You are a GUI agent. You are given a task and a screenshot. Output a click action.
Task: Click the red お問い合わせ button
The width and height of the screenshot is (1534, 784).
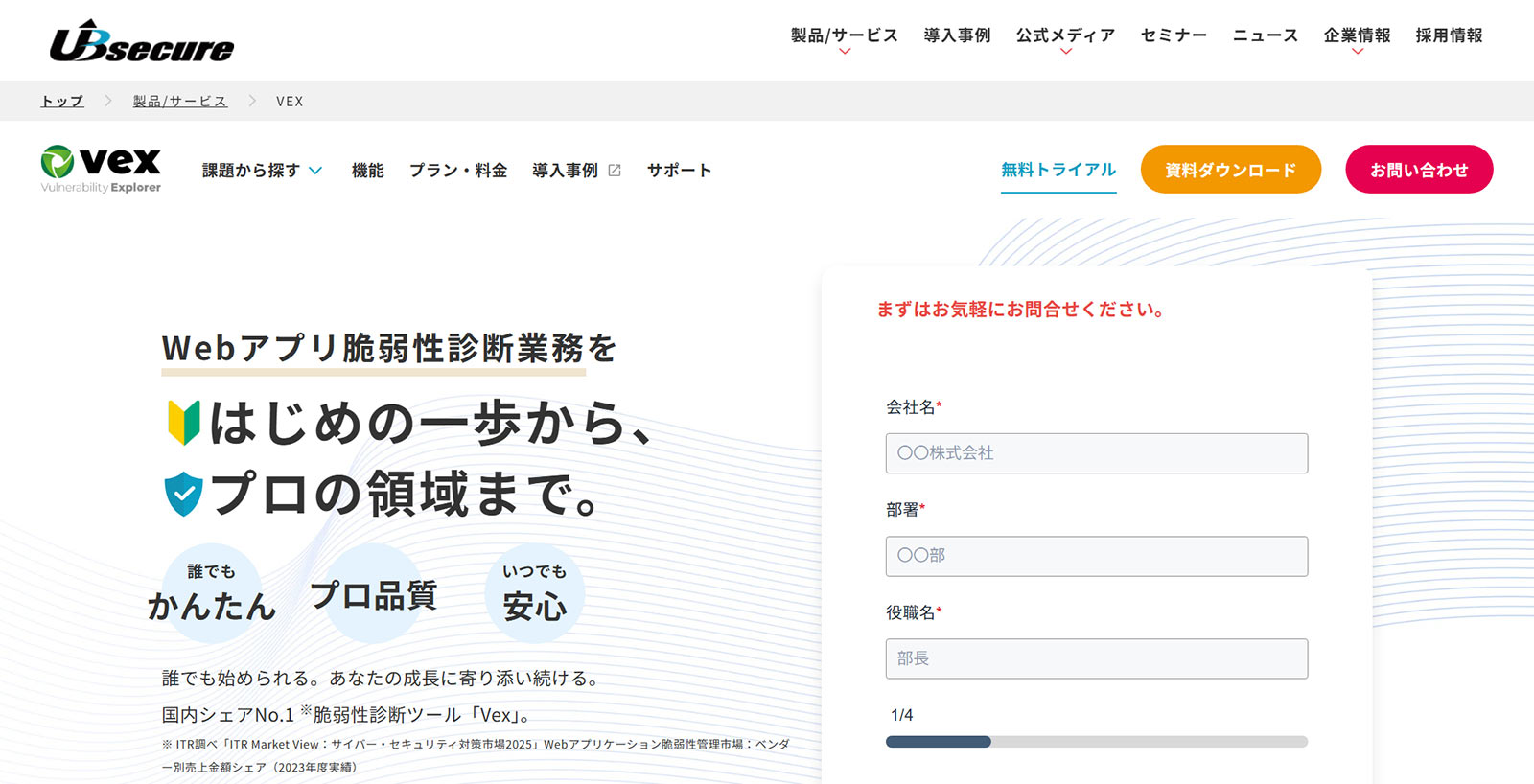[1419, 170]
